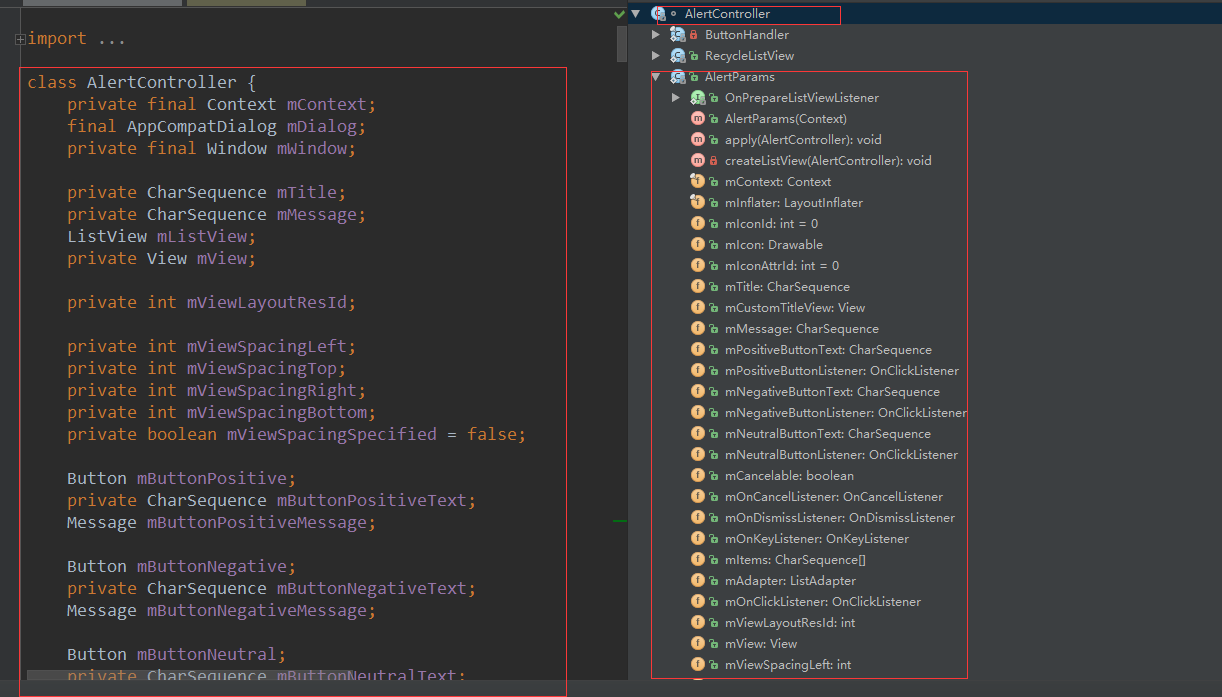Expand the RecycleListView node
The image size is (1222, 697).
tap(656, 56)
